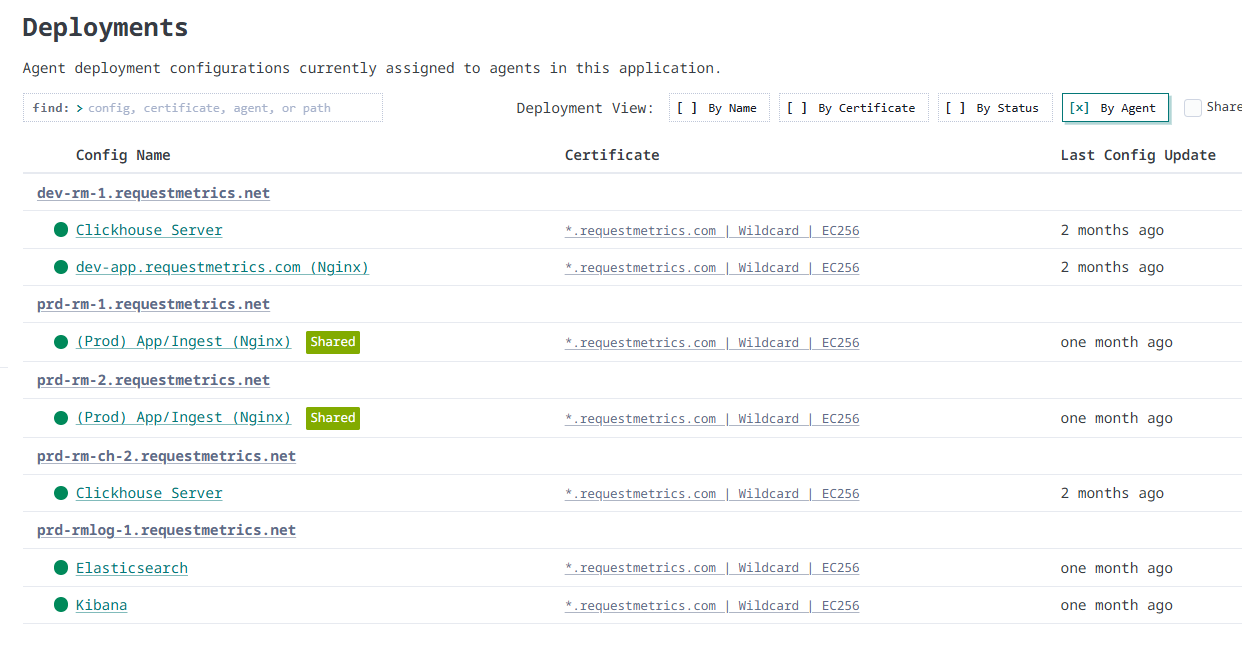Select By Agent deployment view

tap(1115, 108)
